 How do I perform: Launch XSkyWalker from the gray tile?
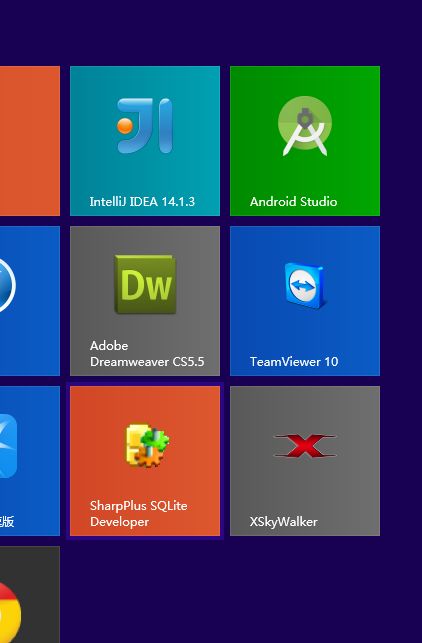[x=305, y=461]
